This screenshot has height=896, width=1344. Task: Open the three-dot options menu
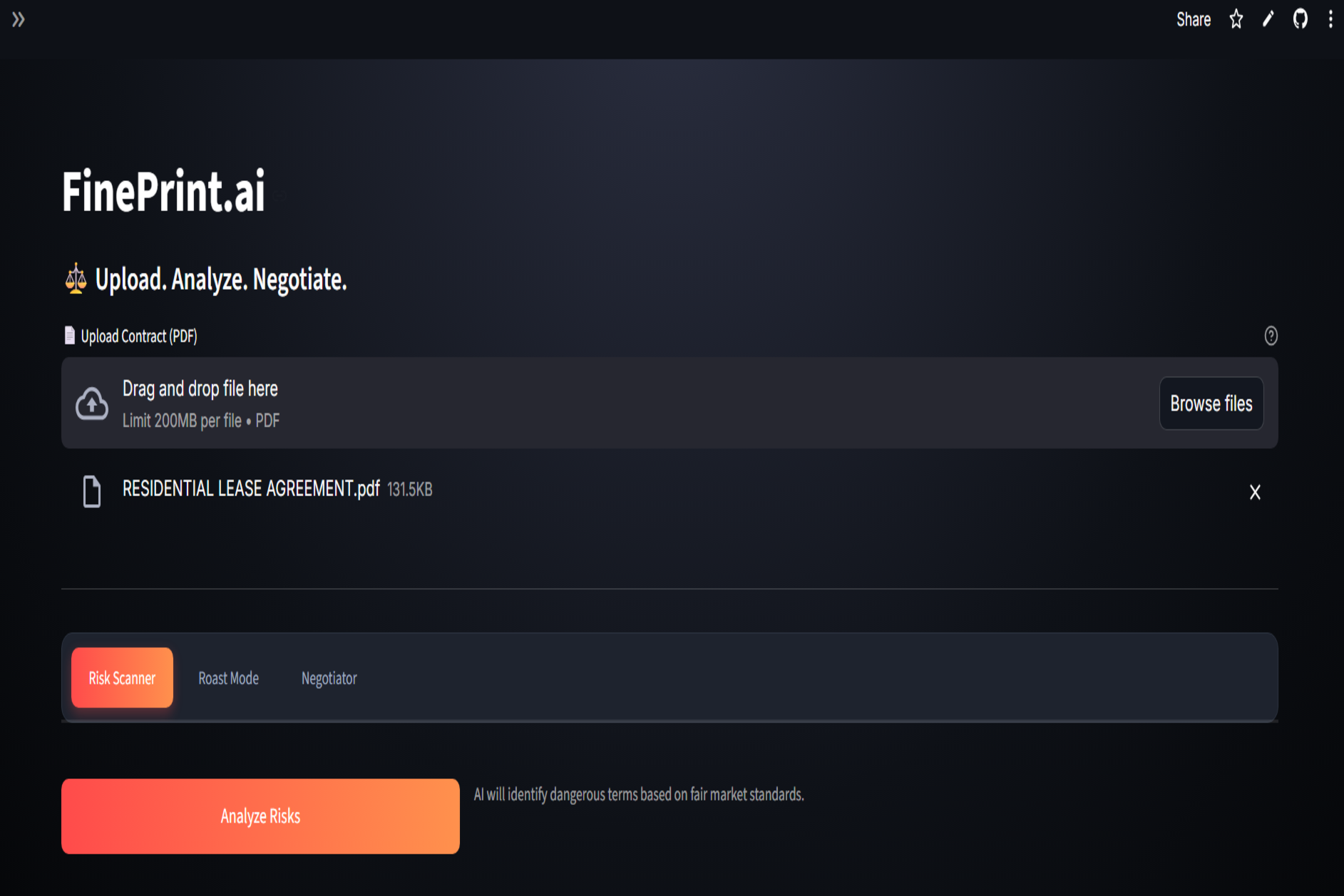1330,19
